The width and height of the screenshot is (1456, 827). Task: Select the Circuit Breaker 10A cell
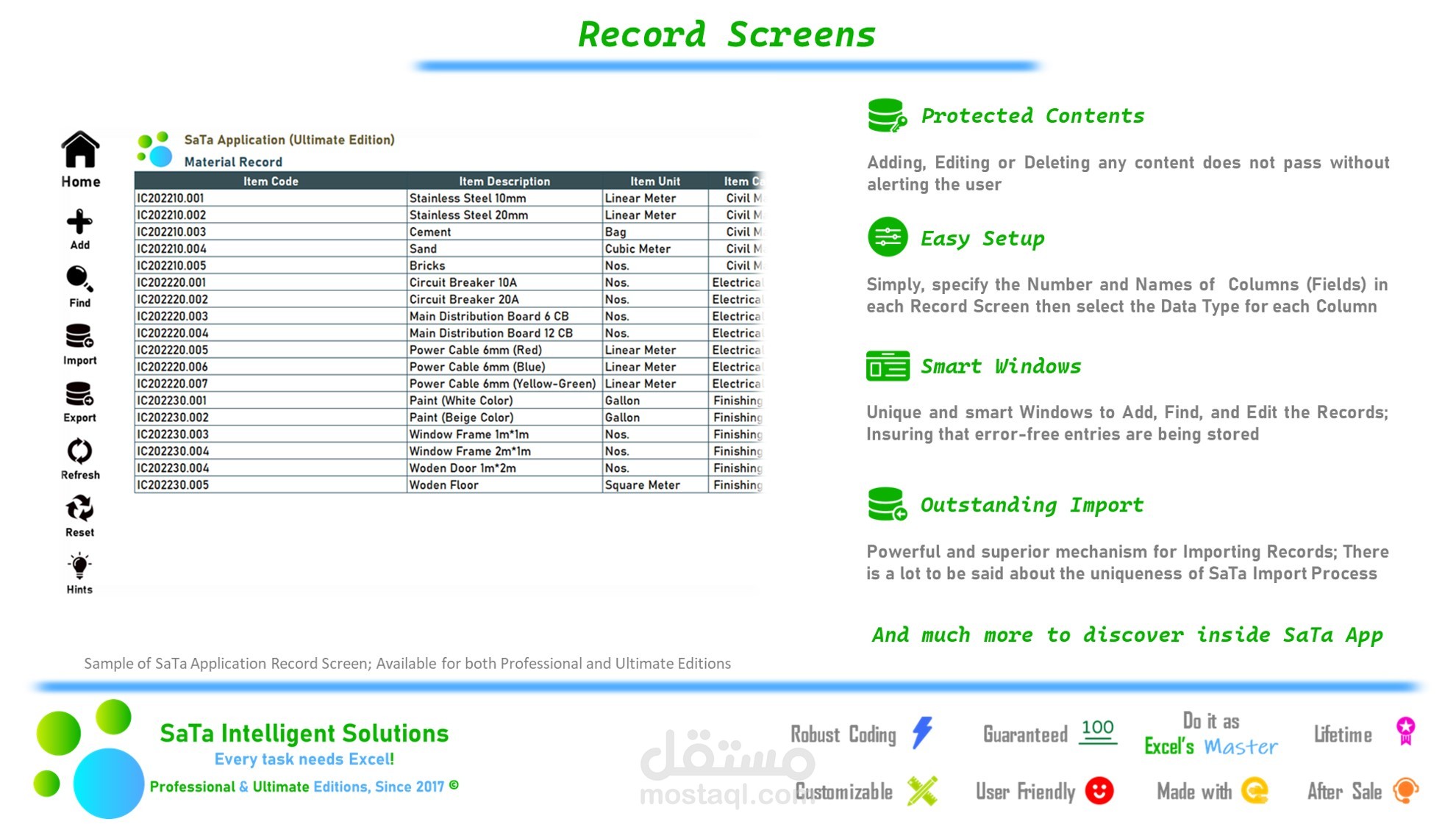pyautogui.click(x=504, y=282)
